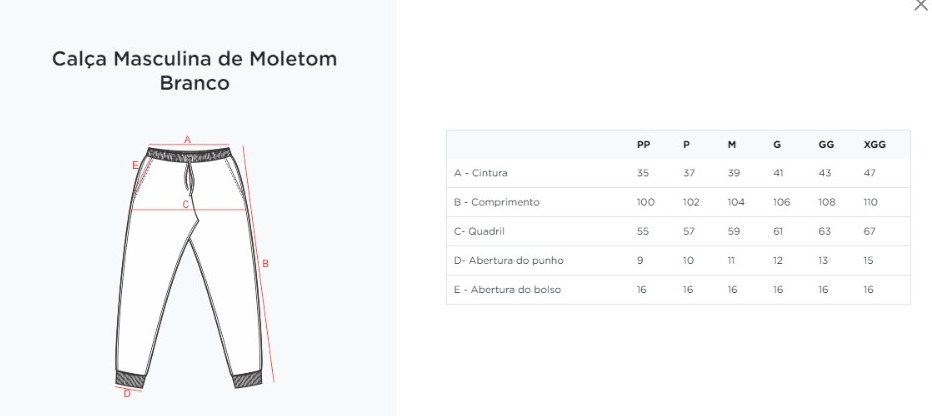Click the "Calça Masculina de Moletom Branco" title
932x416 pixels.
click(194, 71)
